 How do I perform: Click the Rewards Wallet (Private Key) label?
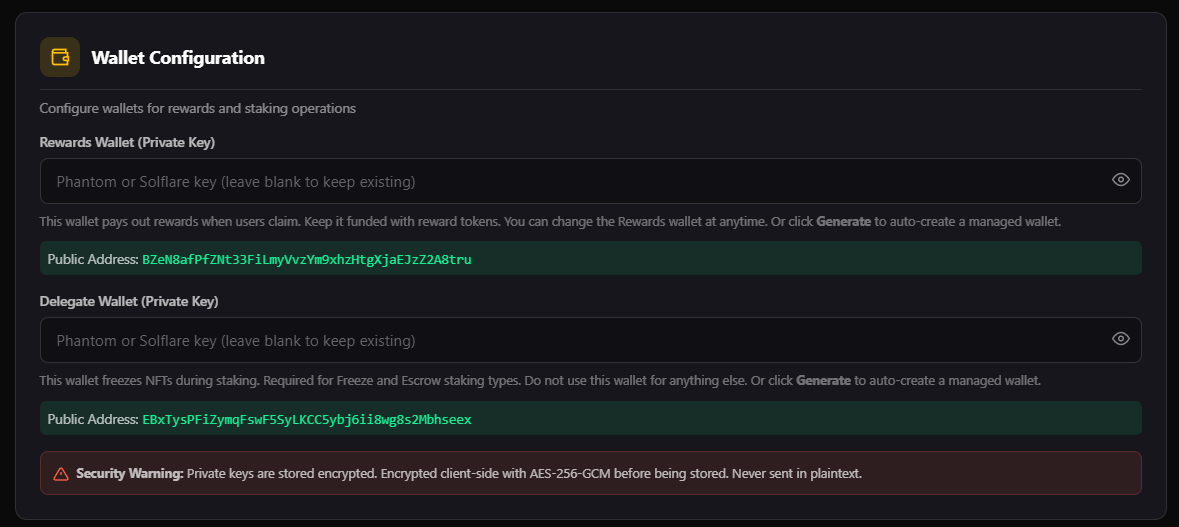128,142
